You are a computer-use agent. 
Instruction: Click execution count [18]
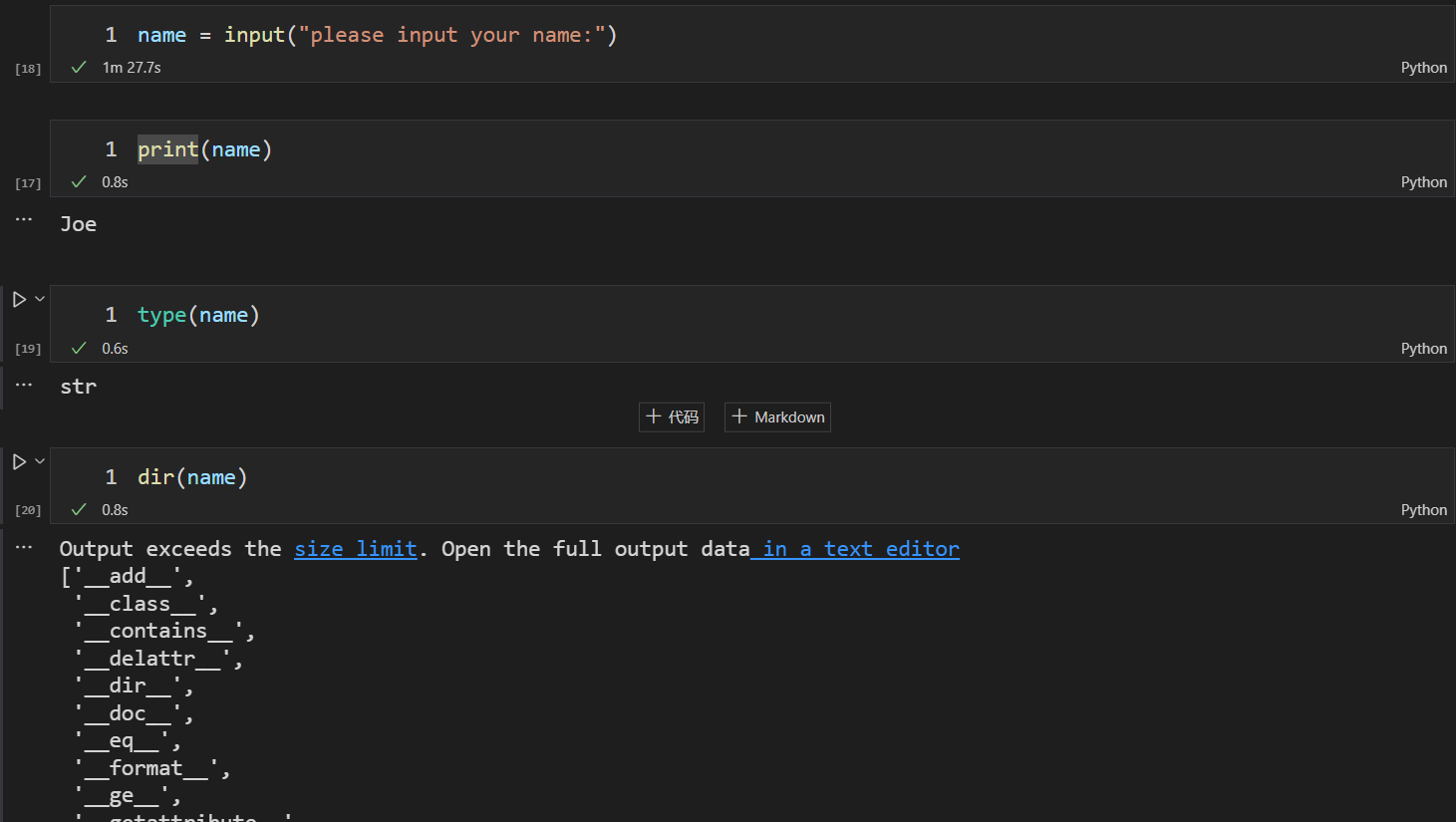tap(28, 69)
